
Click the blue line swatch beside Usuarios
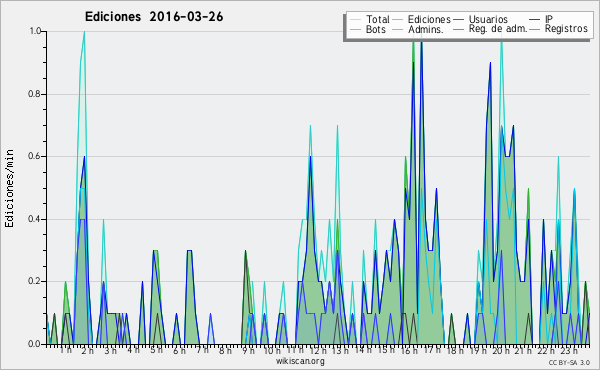[x=458, y=20]
